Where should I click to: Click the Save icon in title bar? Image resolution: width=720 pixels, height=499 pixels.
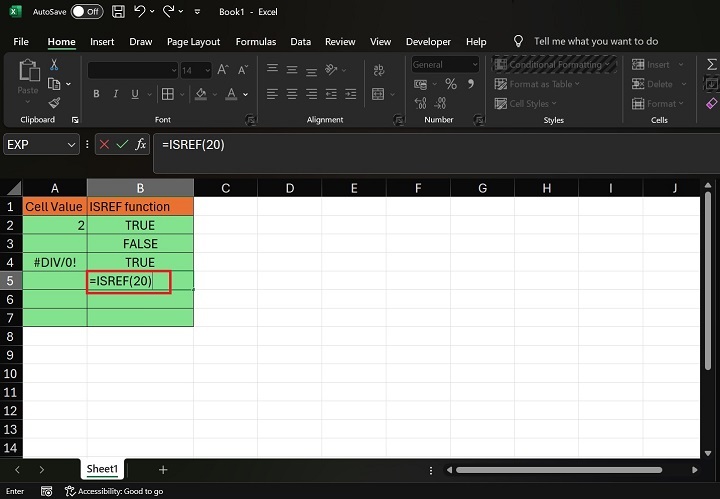[118, 11]
